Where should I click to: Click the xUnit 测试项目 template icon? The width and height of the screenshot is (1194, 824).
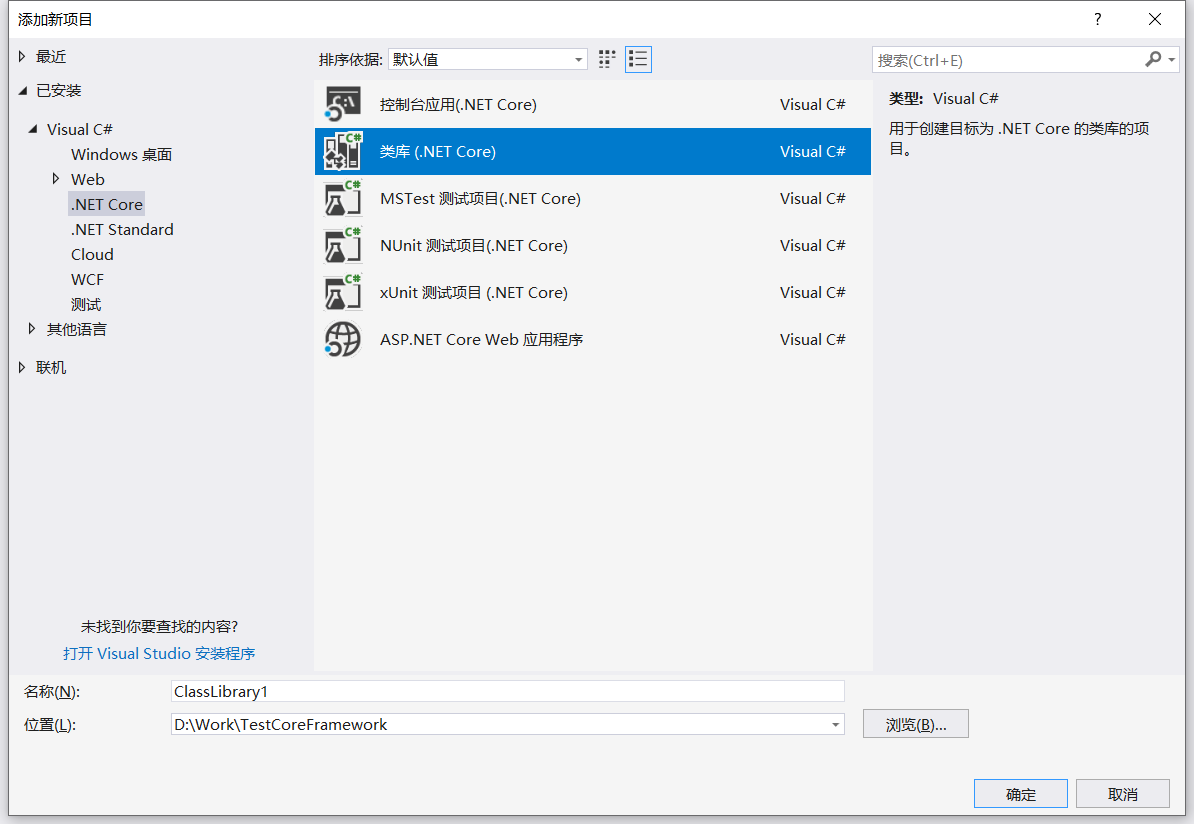click(343, 292)
